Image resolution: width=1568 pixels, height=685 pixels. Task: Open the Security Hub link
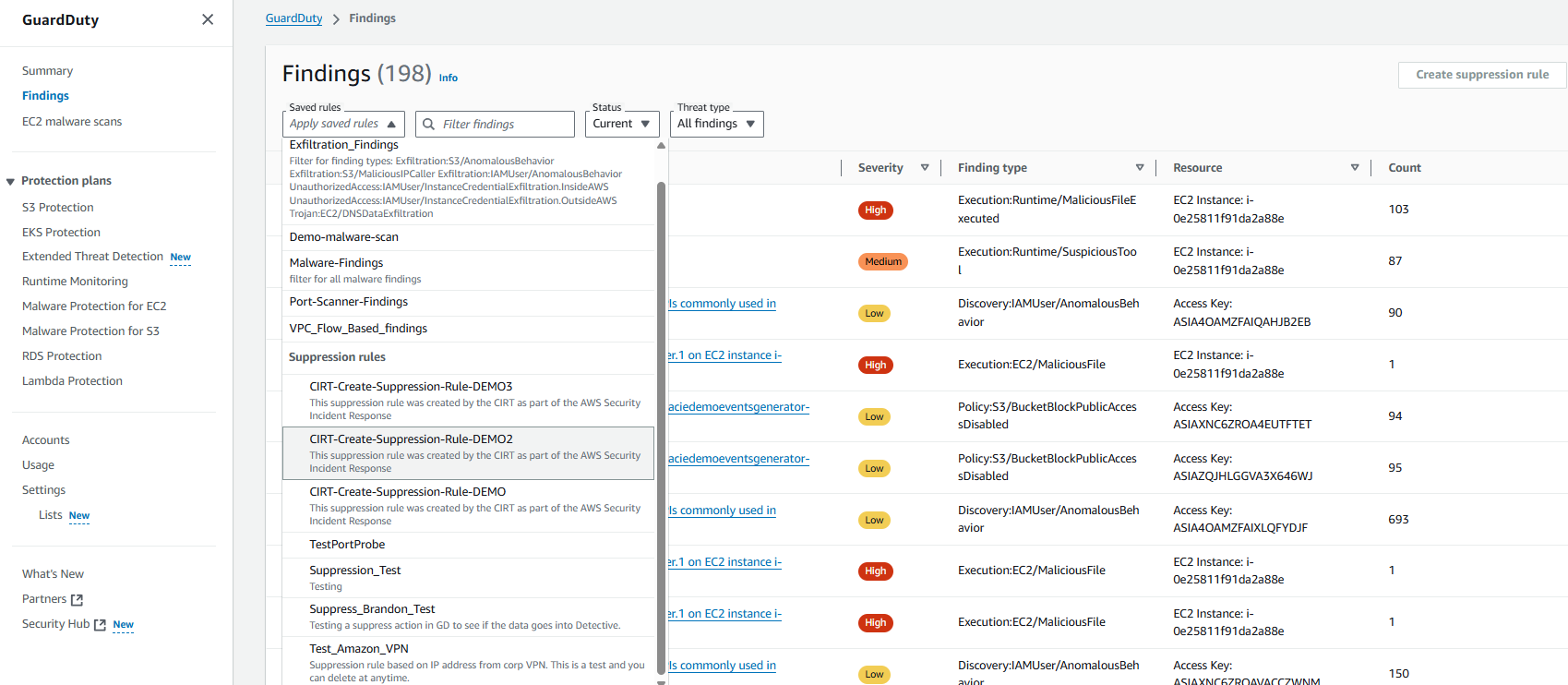(56, 624)
